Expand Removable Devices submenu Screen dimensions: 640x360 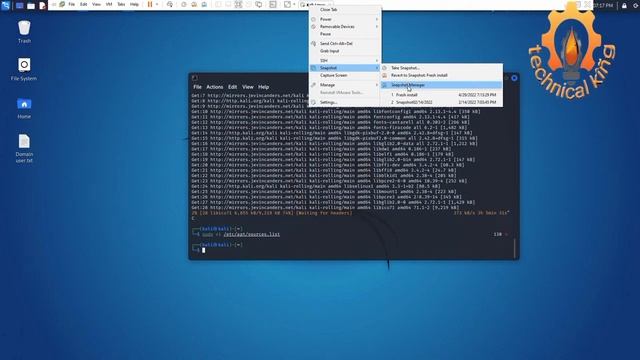(345, 27)
